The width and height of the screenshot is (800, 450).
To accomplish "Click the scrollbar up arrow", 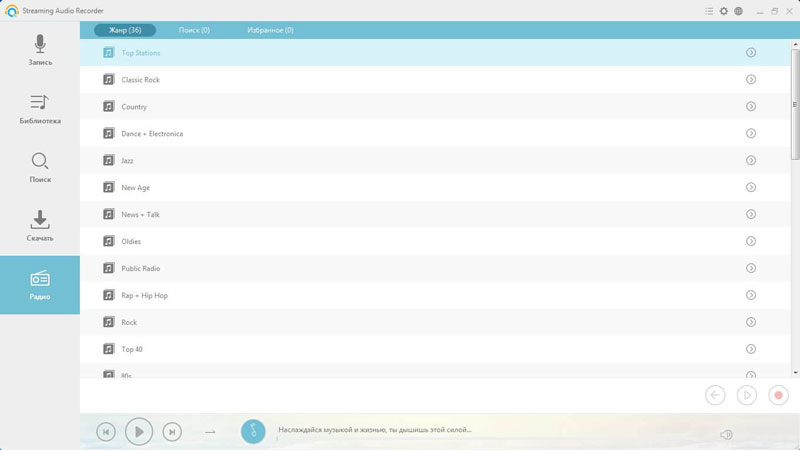I will [x=795, y=45].
